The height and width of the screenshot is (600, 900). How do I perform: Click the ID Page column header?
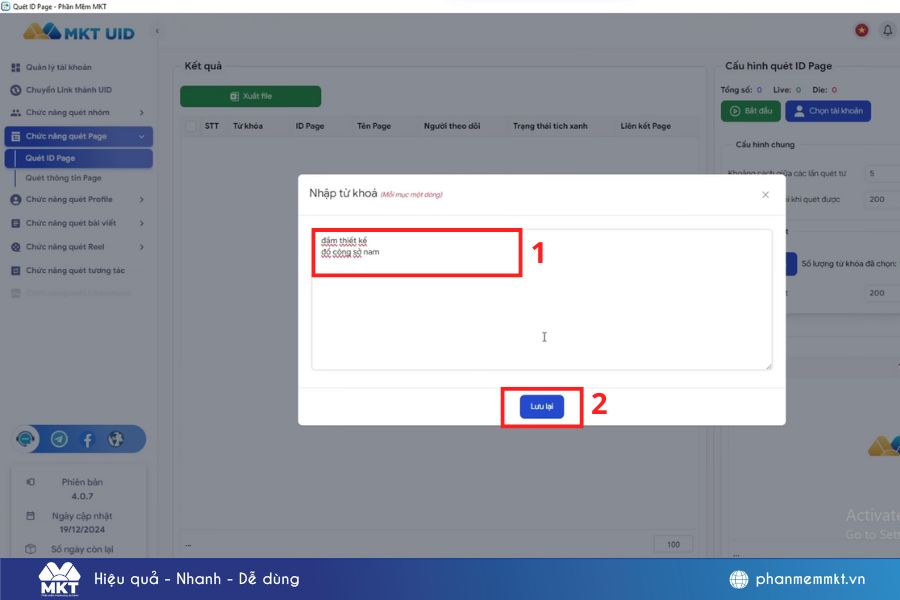(x=310, y=126)
